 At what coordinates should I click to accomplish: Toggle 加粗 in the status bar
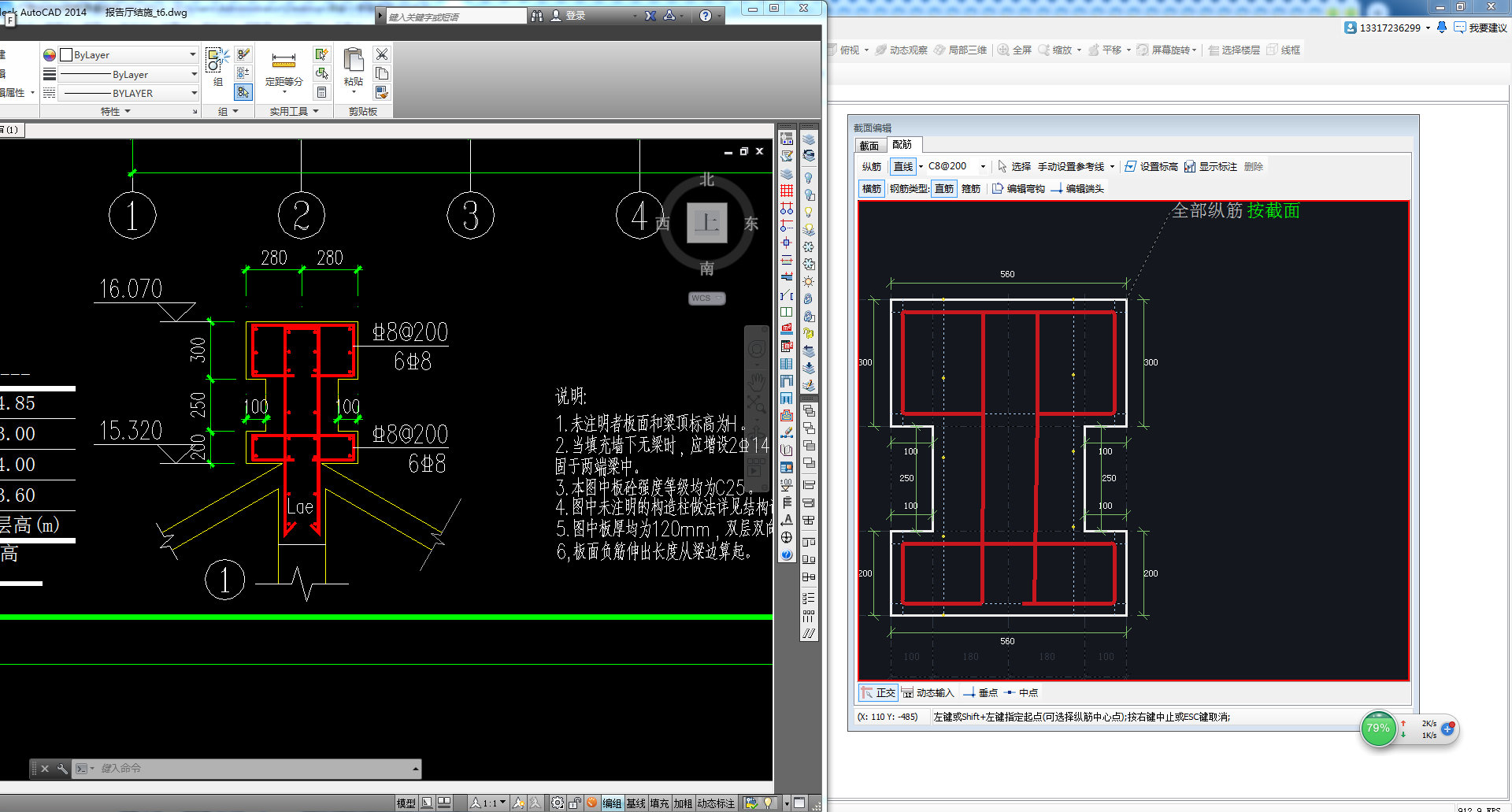pyautogui.click(x=683, y=803)
